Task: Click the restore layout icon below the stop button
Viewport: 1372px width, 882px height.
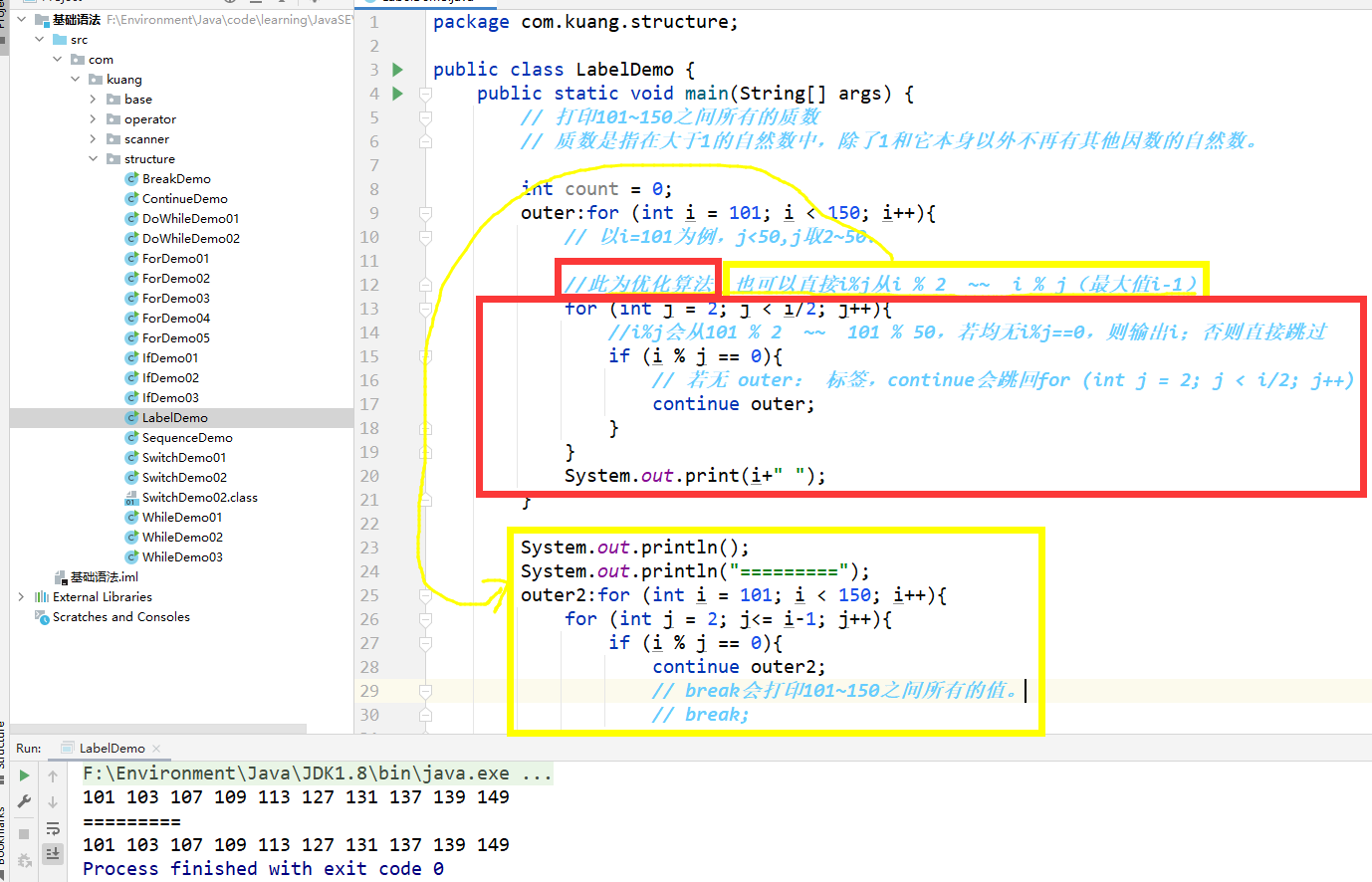Action: coord(24,859)
